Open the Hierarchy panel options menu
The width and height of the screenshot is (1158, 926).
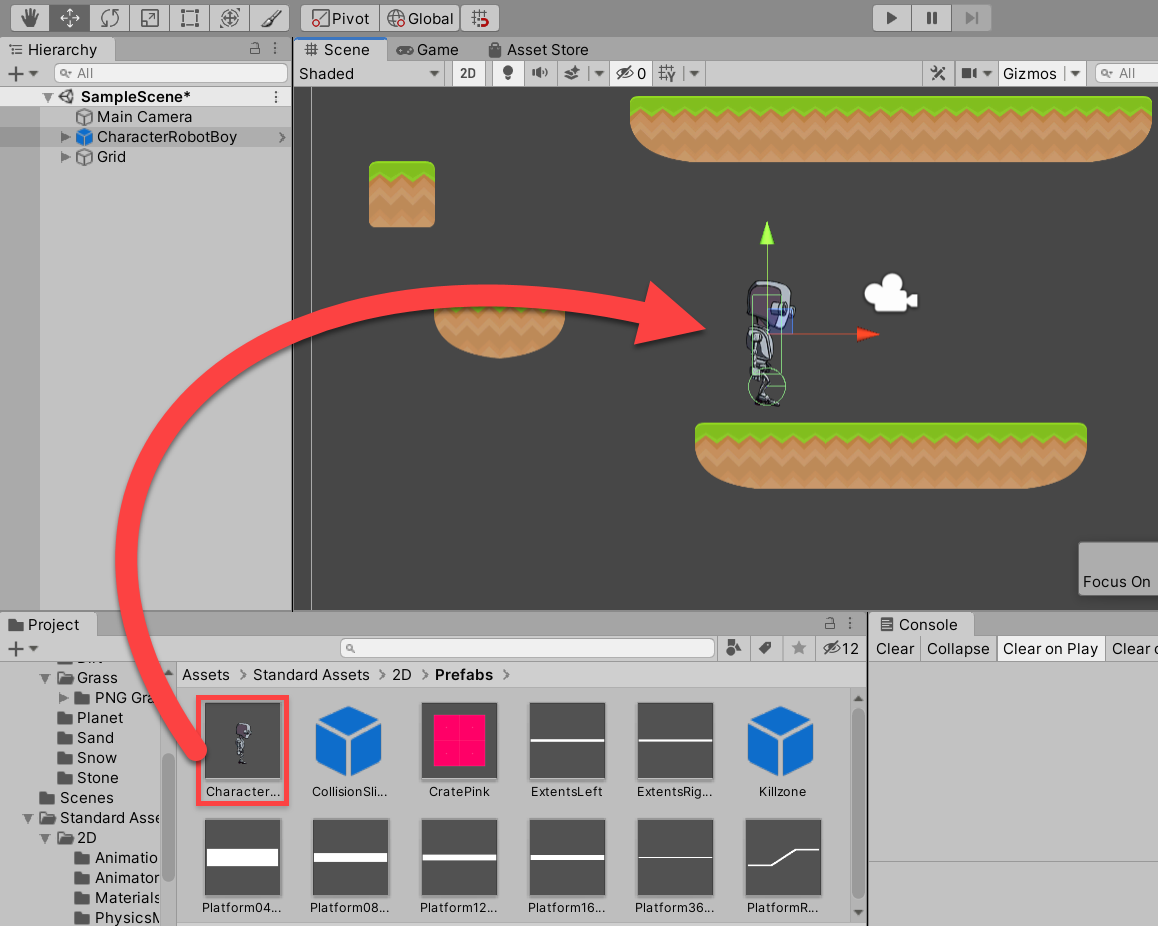(x=275, y=49)
